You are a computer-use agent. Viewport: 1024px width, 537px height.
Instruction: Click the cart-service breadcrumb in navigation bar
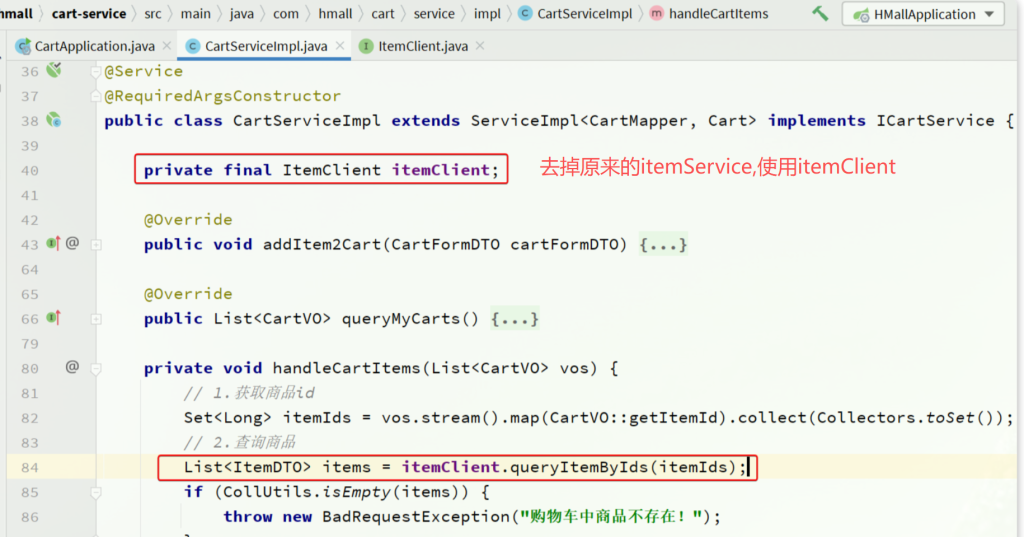point(89,14)
